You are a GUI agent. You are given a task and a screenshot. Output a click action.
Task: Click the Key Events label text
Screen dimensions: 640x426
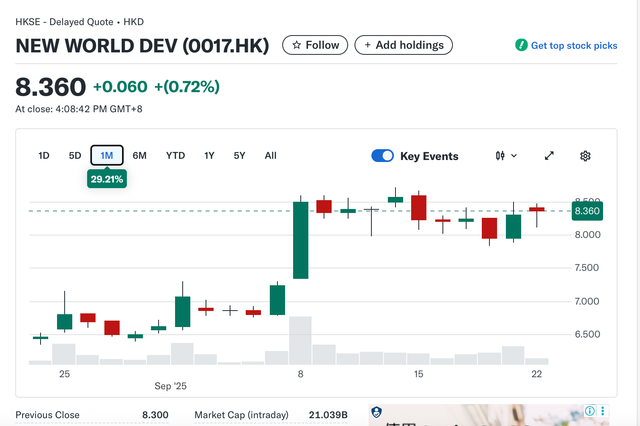coord(429,156)
